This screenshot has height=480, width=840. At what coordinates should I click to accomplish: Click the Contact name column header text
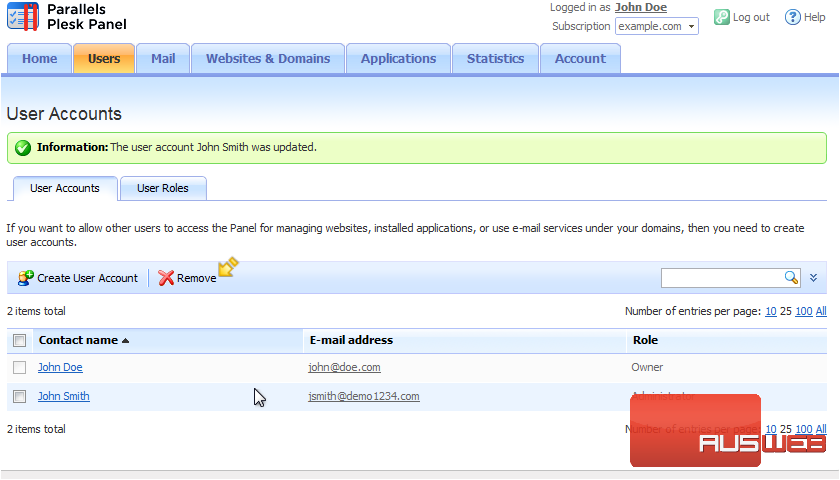[78, 340]
